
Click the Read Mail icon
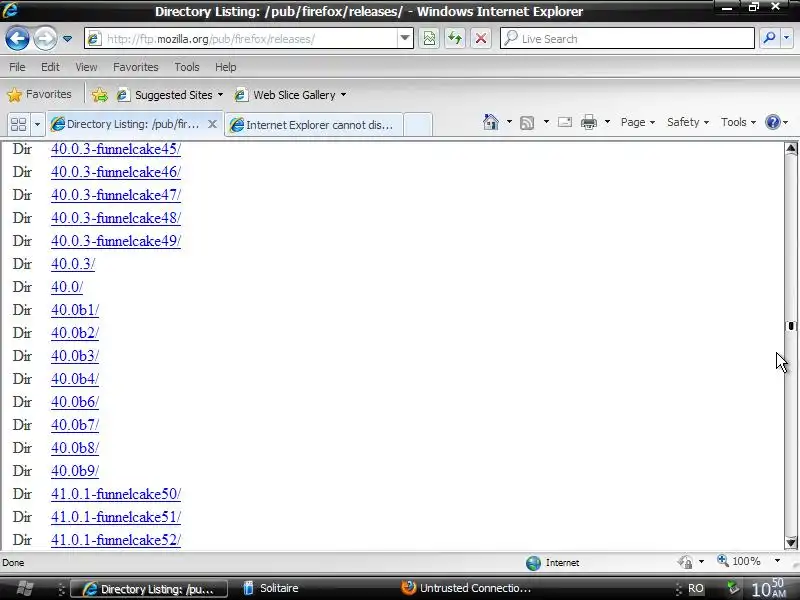point(565,122)
